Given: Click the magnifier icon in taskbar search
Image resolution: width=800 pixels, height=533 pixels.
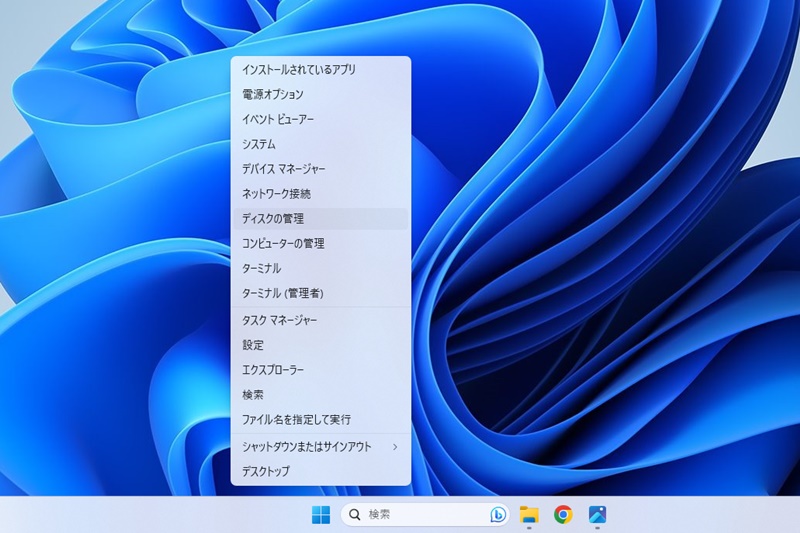Looking at the screenshot, I should [x=355, y=515].
